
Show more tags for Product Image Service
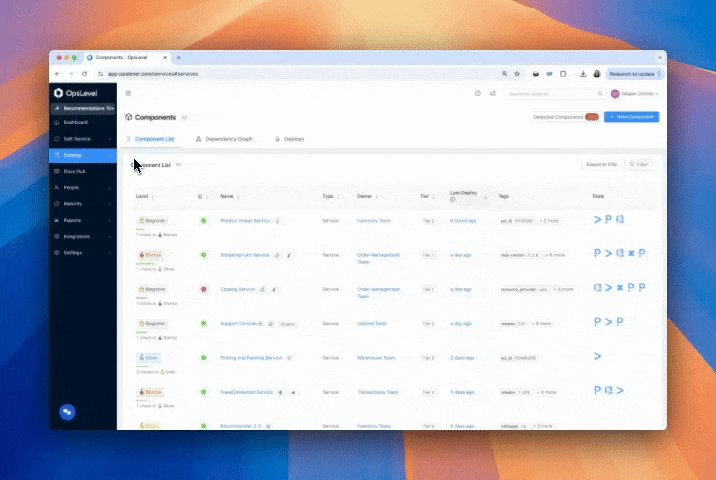click(549, 221)
